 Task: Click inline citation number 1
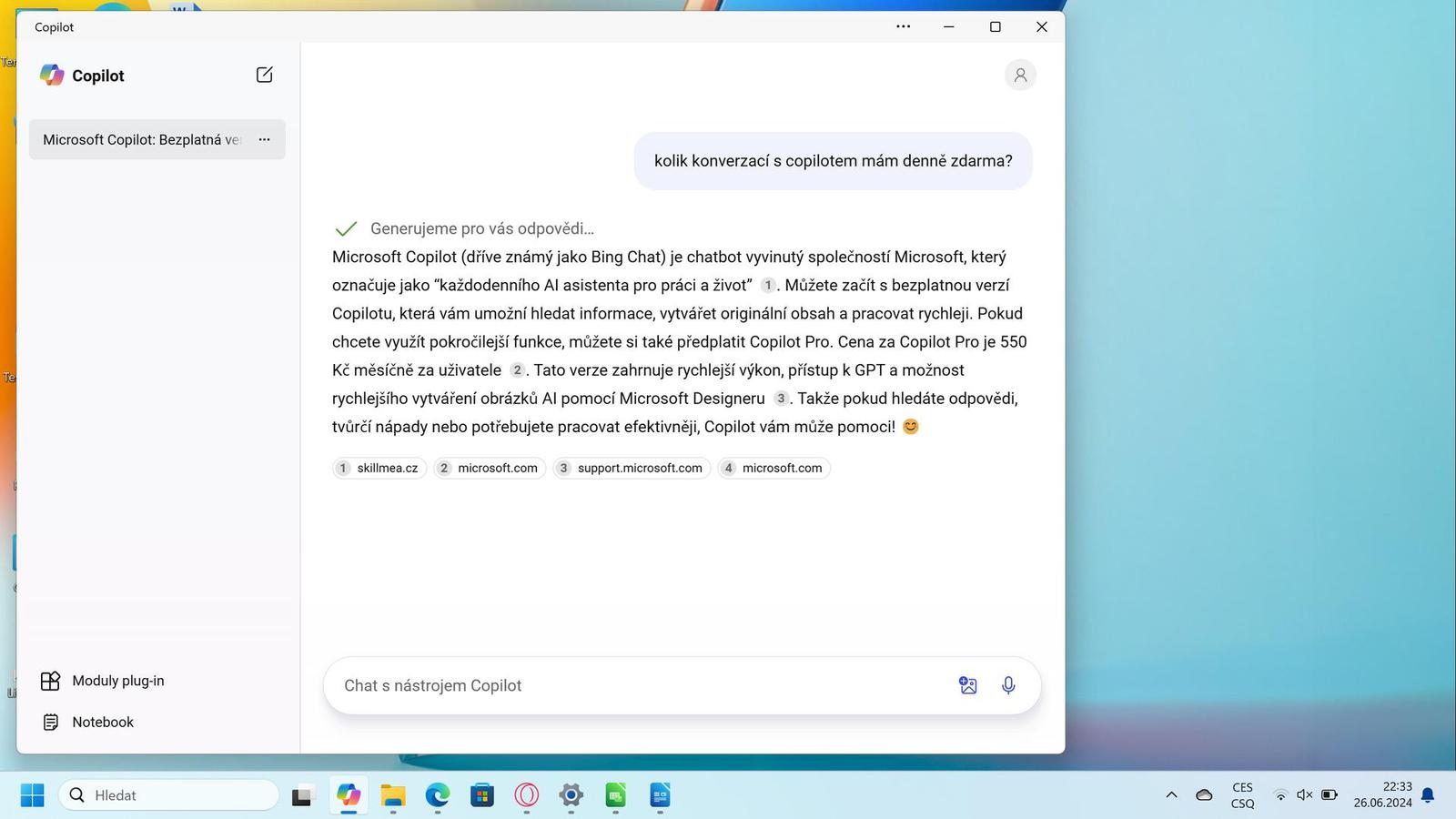click(x=768, y=285)
